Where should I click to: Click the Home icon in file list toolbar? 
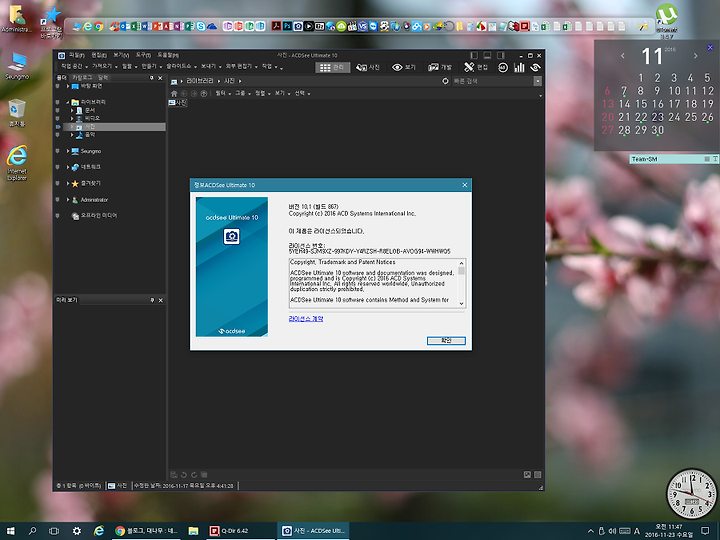(x=174, y=93)
